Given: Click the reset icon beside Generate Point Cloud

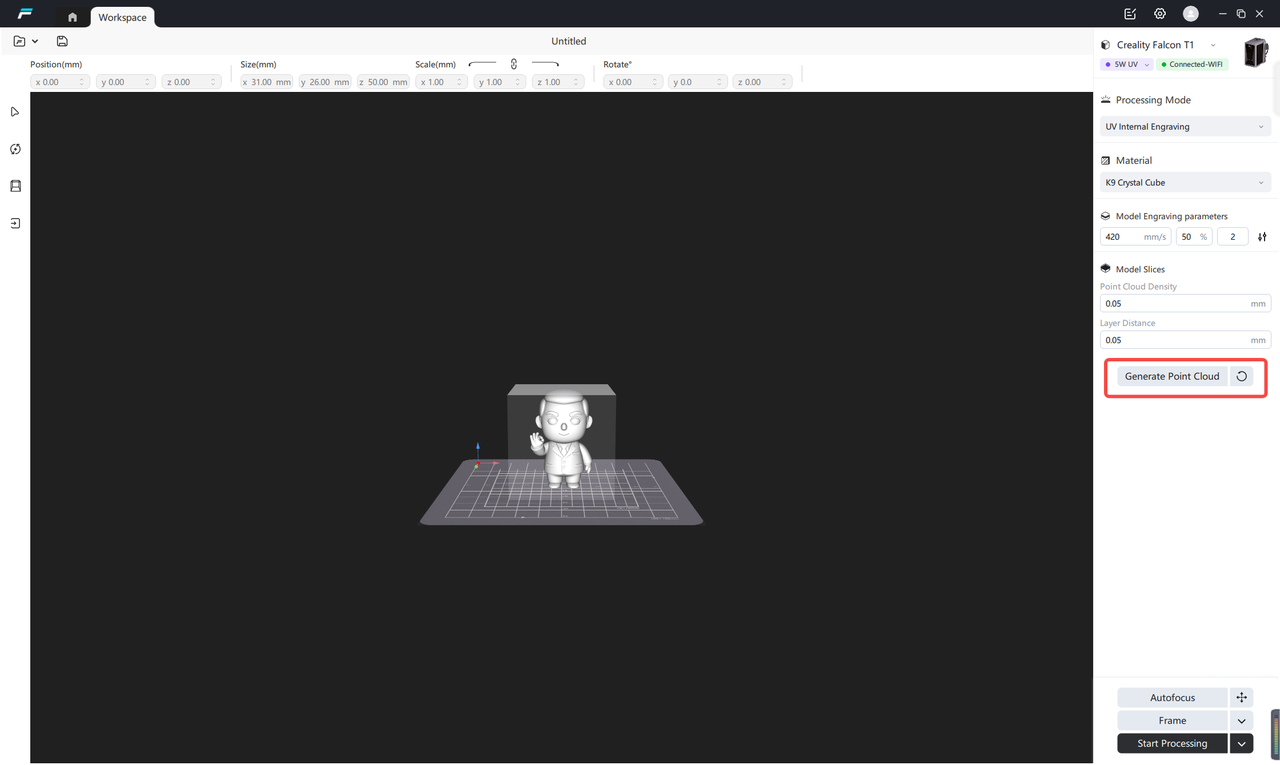Looking at the screenshot, I should point(1241,376).
